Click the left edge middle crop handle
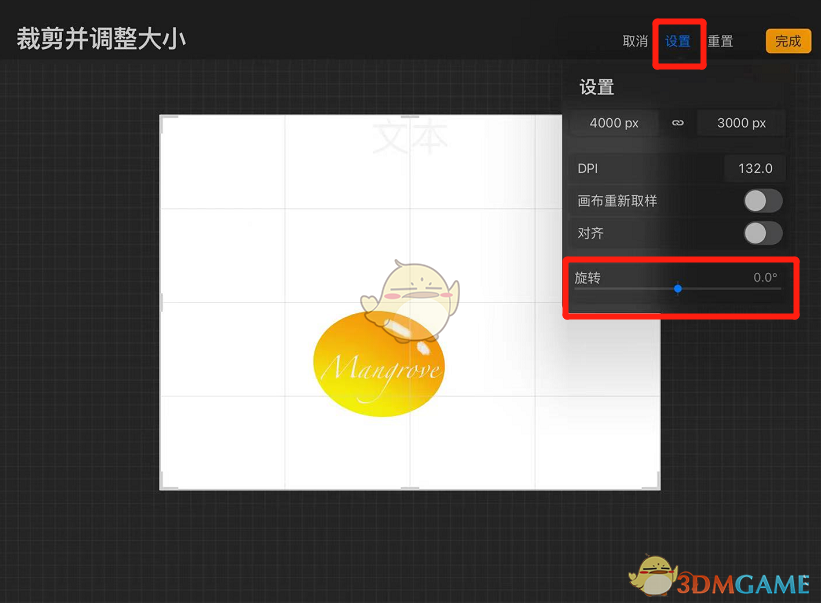This screenshot has width=821, height=603. tap(162, 302)
